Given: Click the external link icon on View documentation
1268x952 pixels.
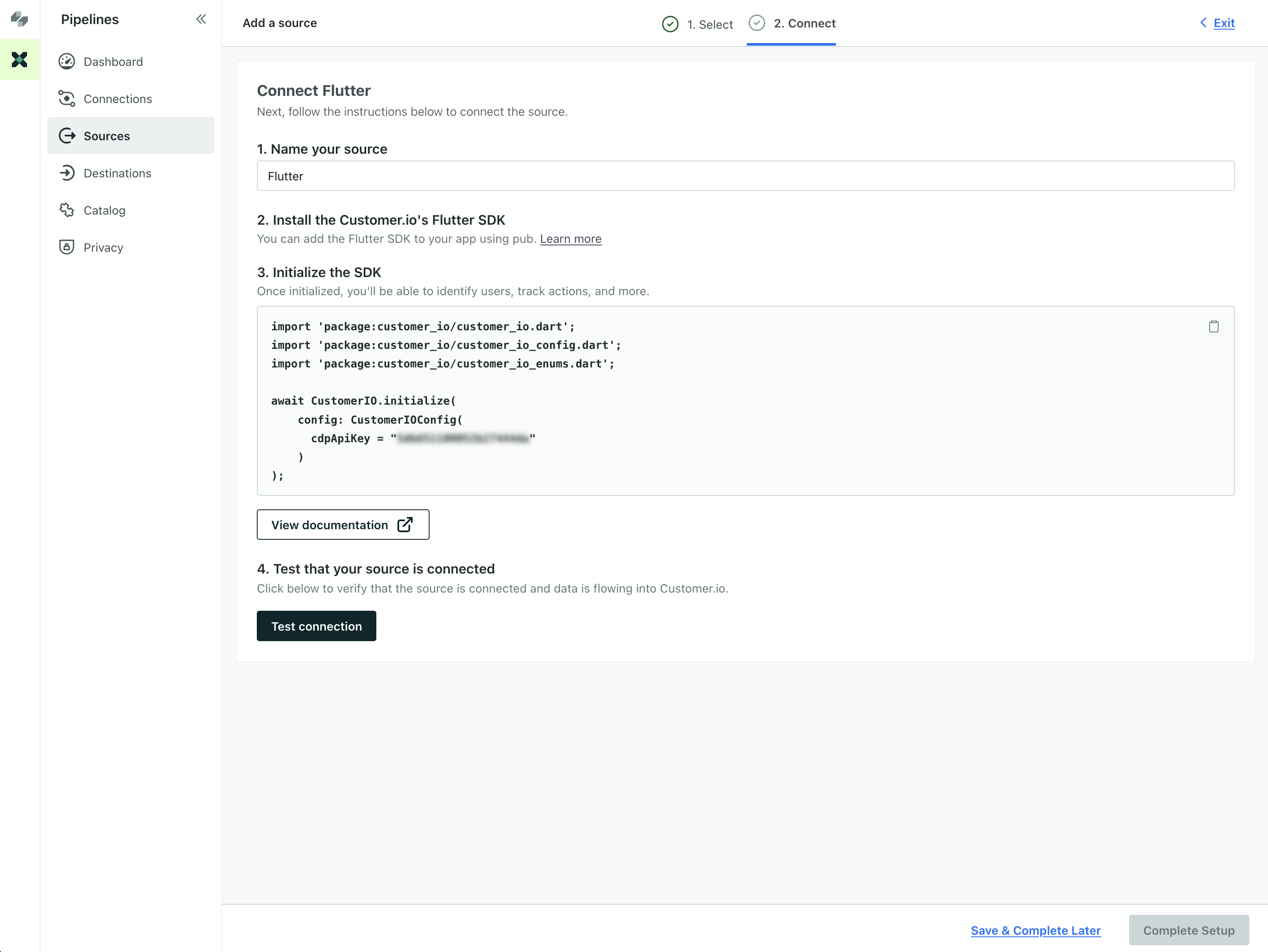Looking at the screenshot, I should click(x=405, y=525).
